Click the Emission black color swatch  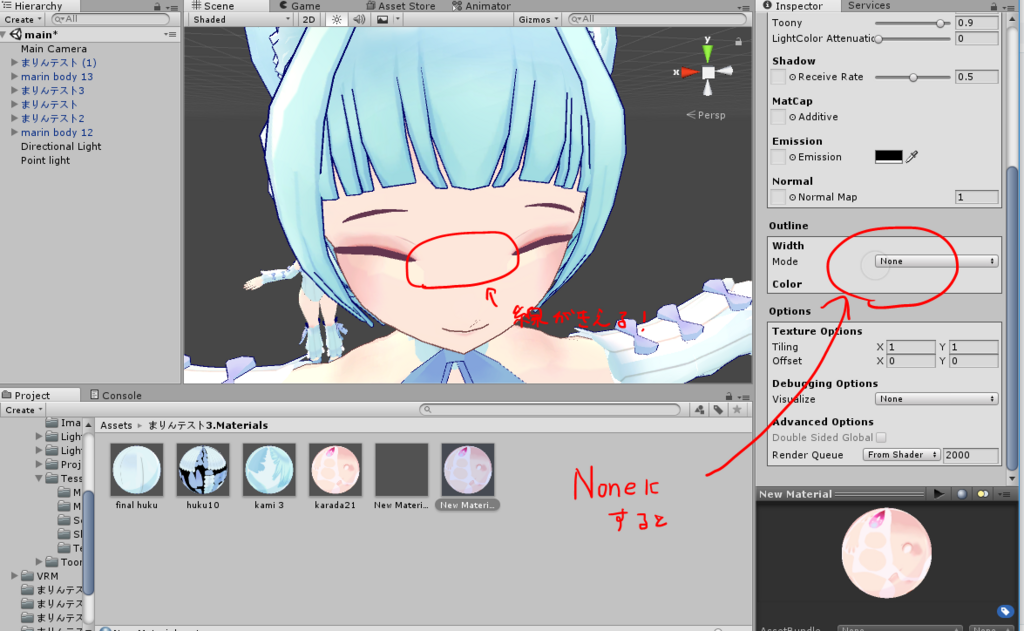coord(888,156)
